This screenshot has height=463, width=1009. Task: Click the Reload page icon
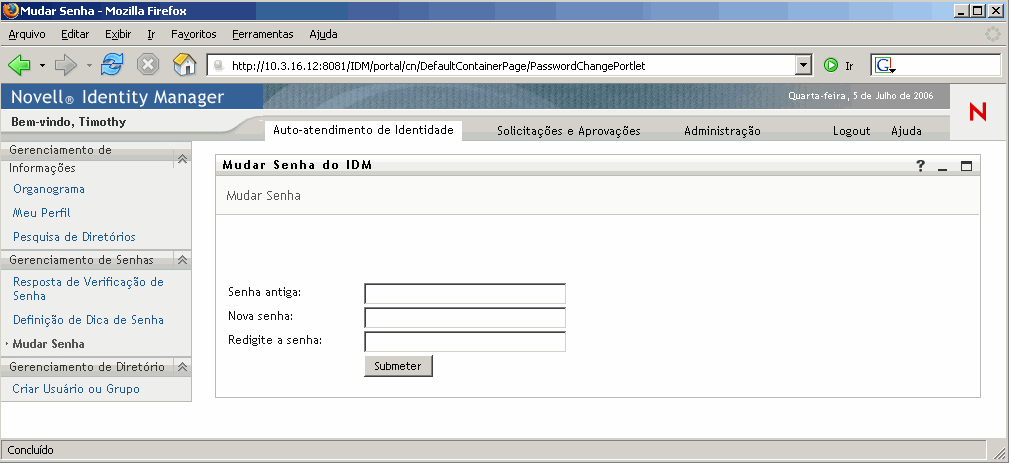(x=112, y=65)
